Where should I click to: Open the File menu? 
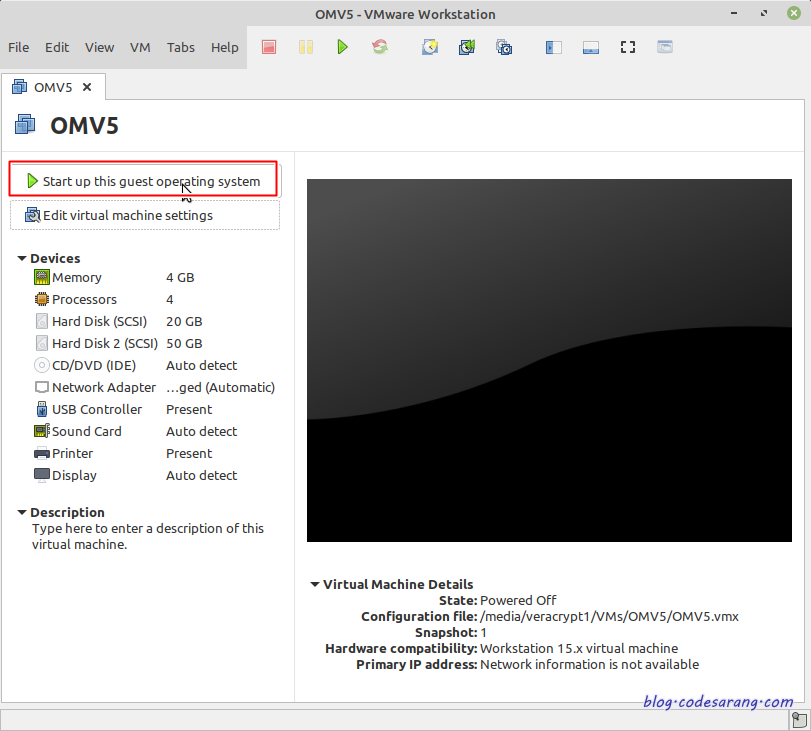coord(19,47)
